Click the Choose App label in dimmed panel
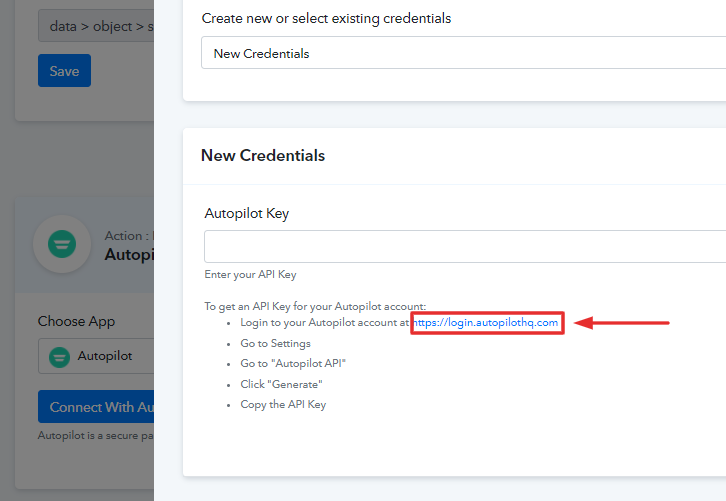 pyautogui.click(x=76, y=321)
